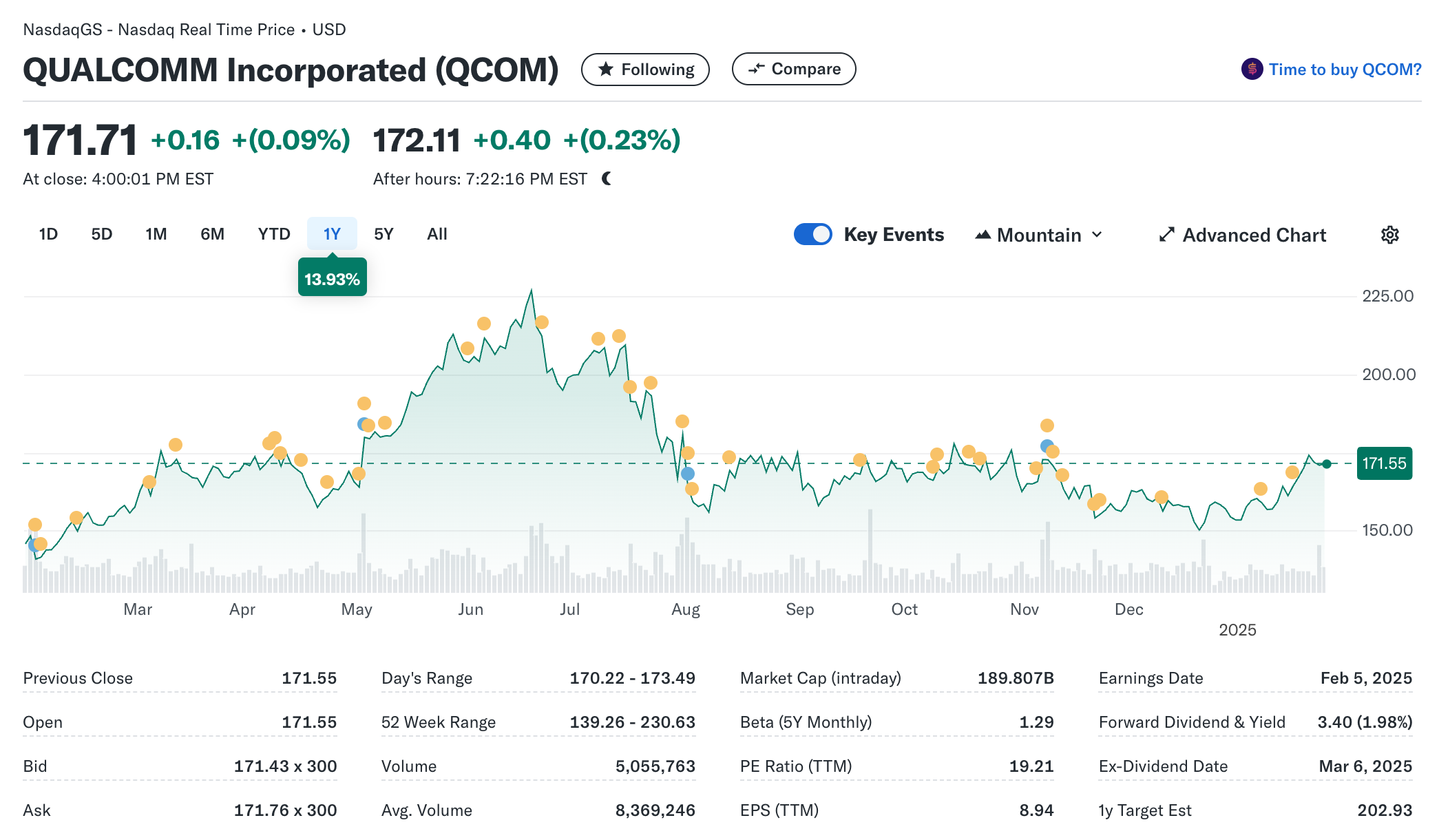Screen dimensions: 1439x840
Task: Show All time range data
Action: [x=437, y=234]
